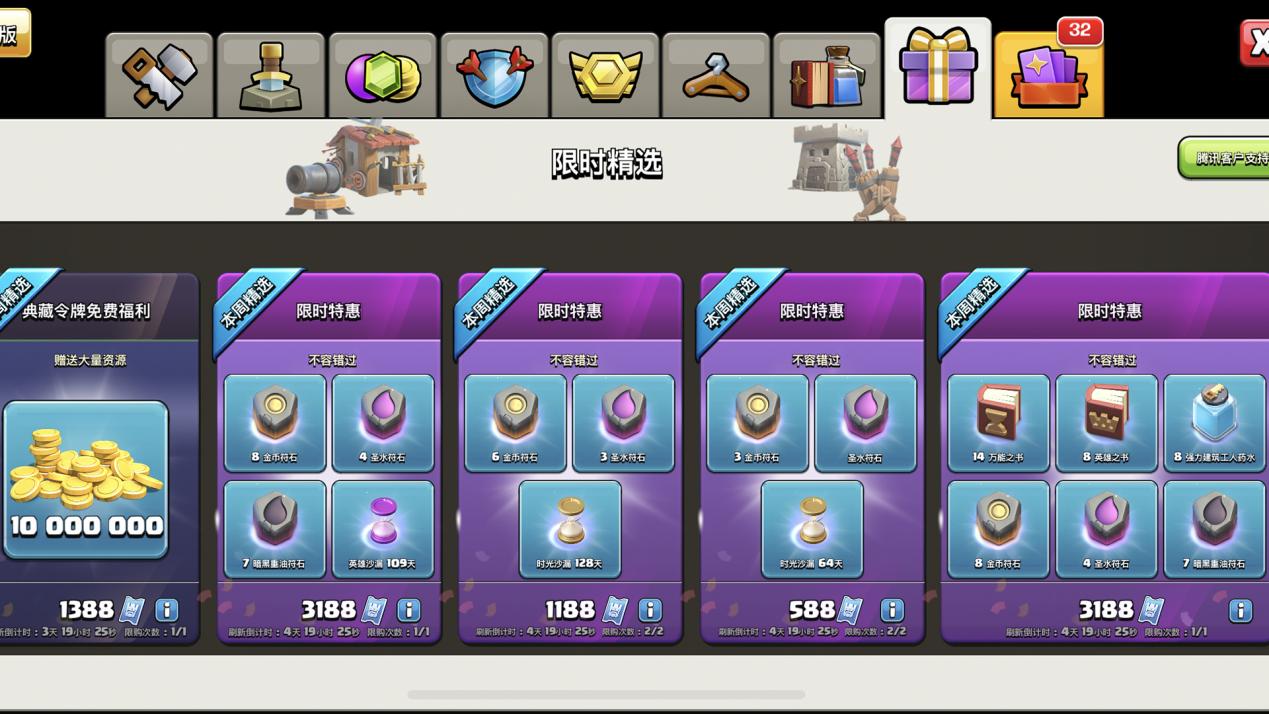This screenshot has width=1269, height=714.
Task: Open the shield with arrows tab
Action: pos(494,76)
